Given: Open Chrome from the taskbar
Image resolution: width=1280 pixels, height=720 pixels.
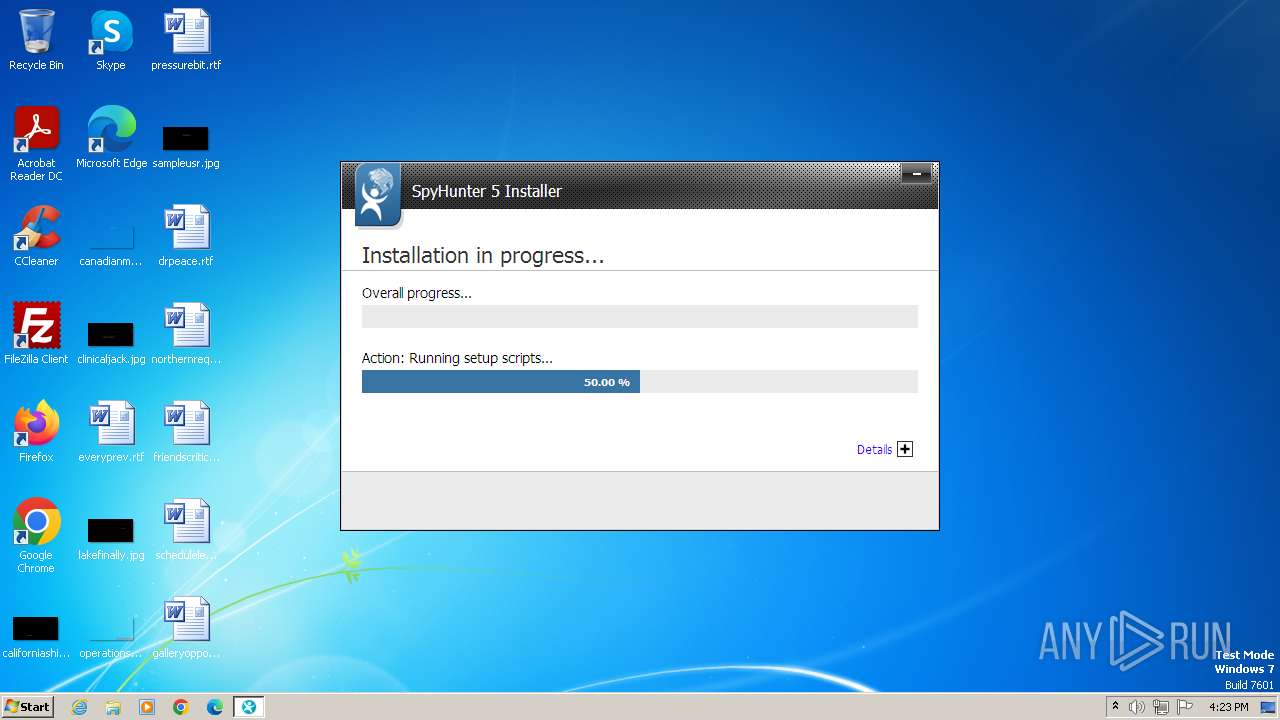Looking at the screenshot, I should tap(181, 707).
